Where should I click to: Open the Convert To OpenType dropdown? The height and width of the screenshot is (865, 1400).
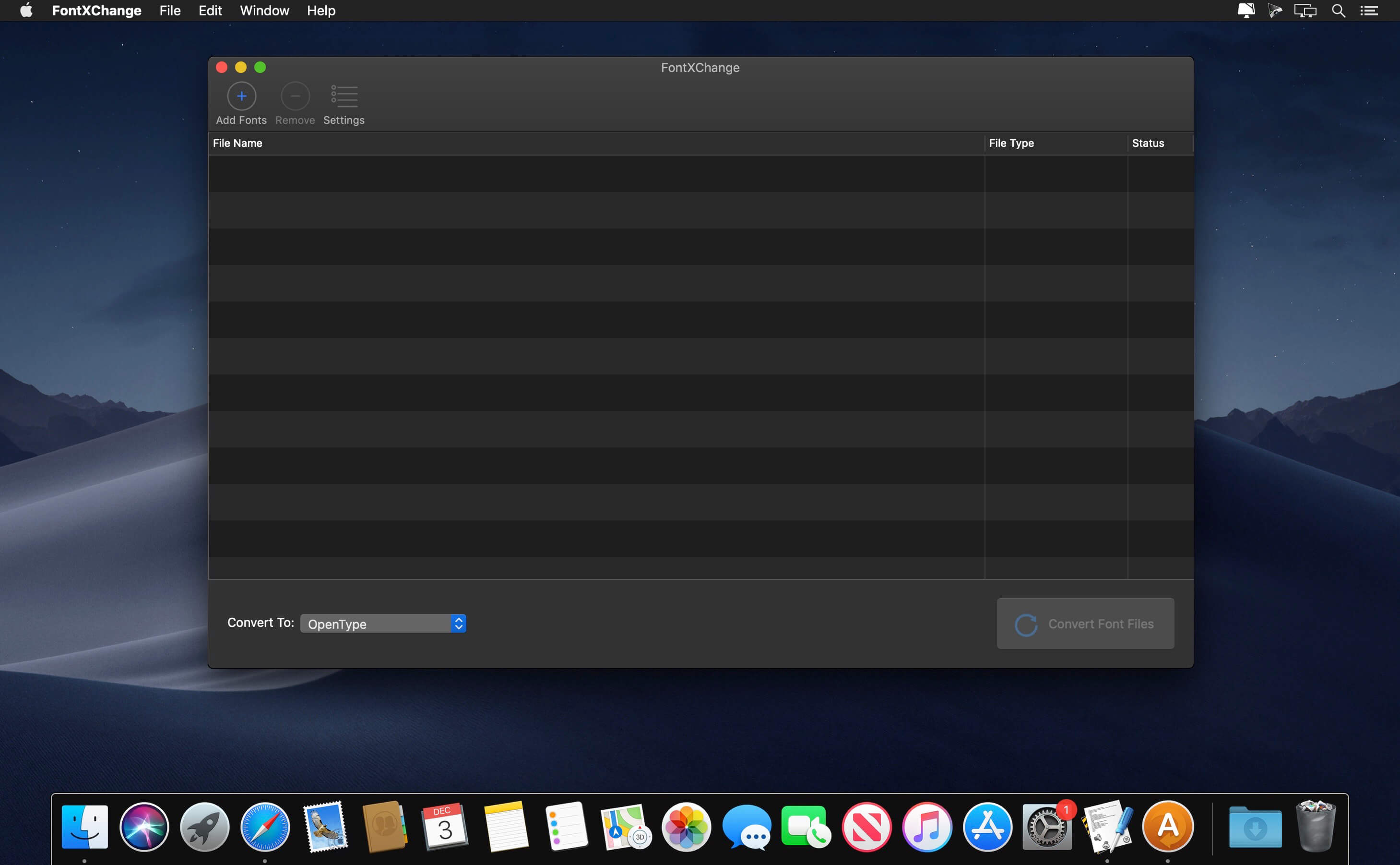383,624
